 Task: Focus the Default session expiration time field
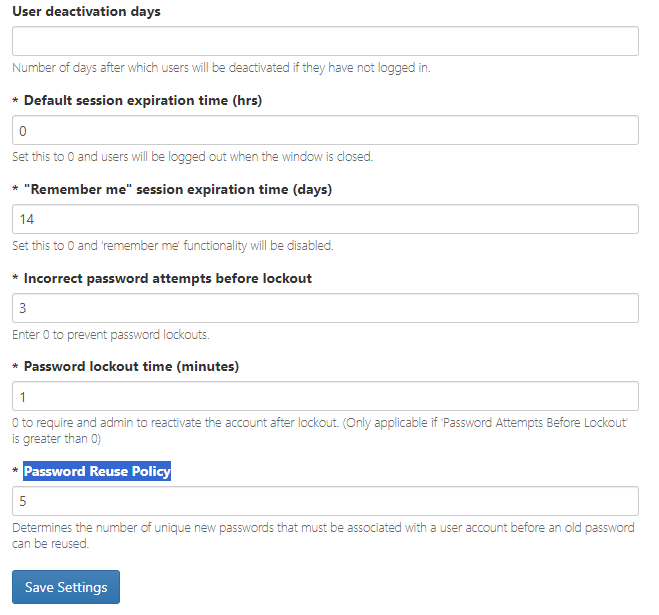(325, 130)
